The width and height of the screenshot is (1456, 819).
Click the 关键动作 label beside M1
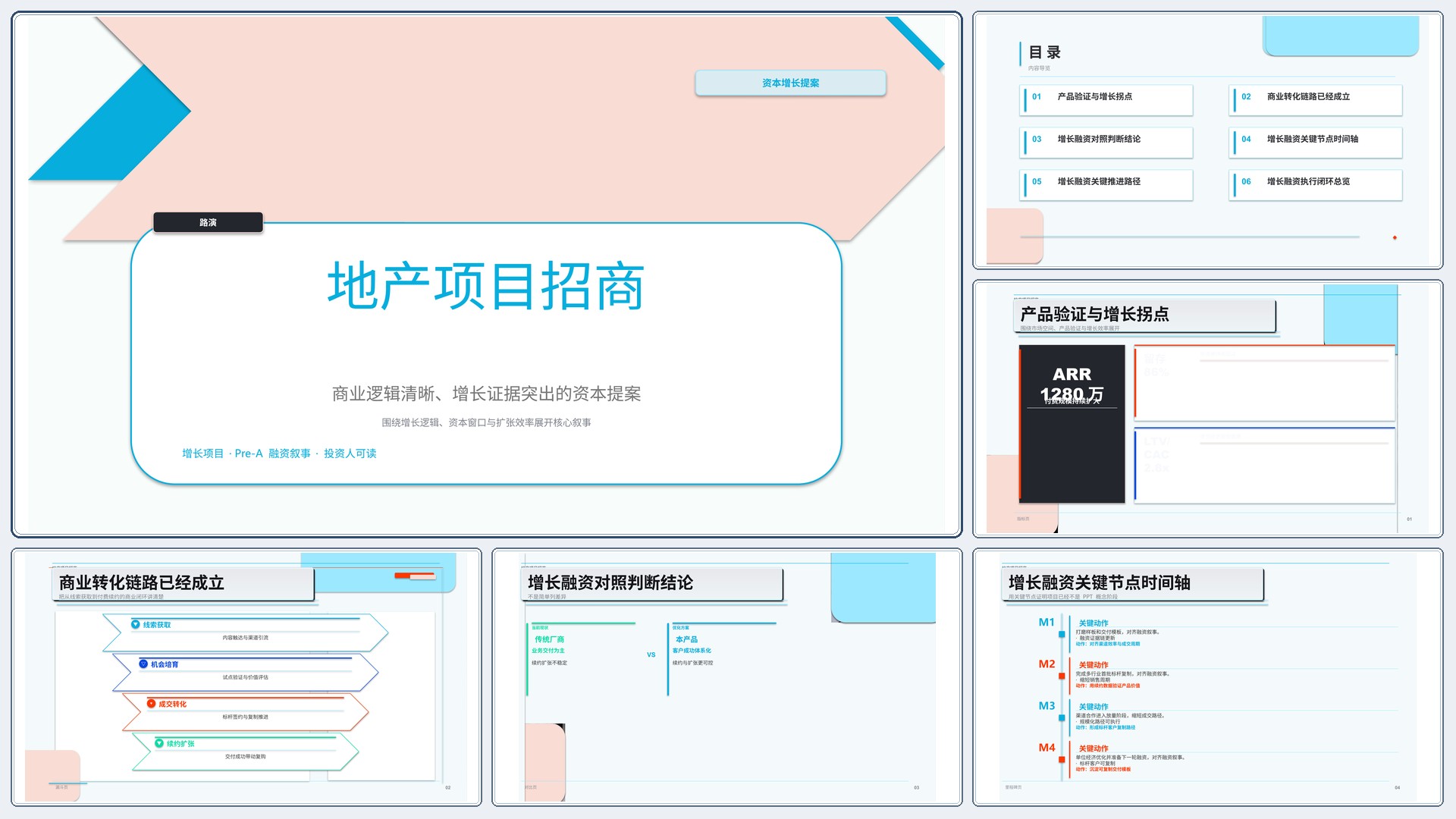(x=1094, y=623)
